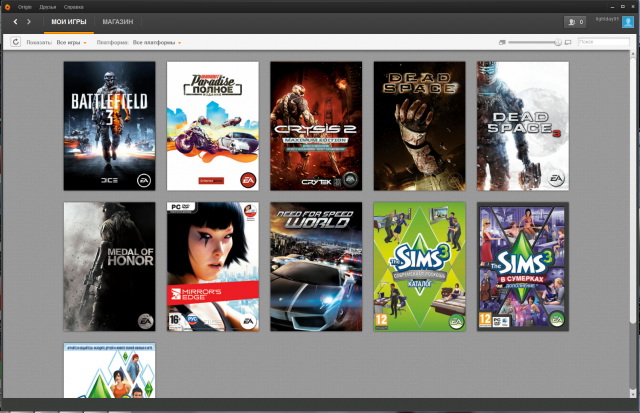Click the small thumbnails size icon
Screen dimensions: 640x413
tap(502, 42)
